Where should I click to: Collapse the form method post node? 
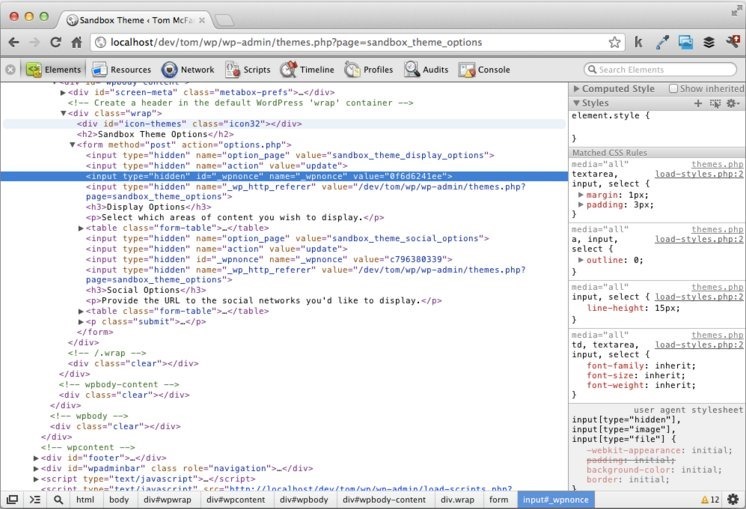pyautogui.click(x=72, y=145)
